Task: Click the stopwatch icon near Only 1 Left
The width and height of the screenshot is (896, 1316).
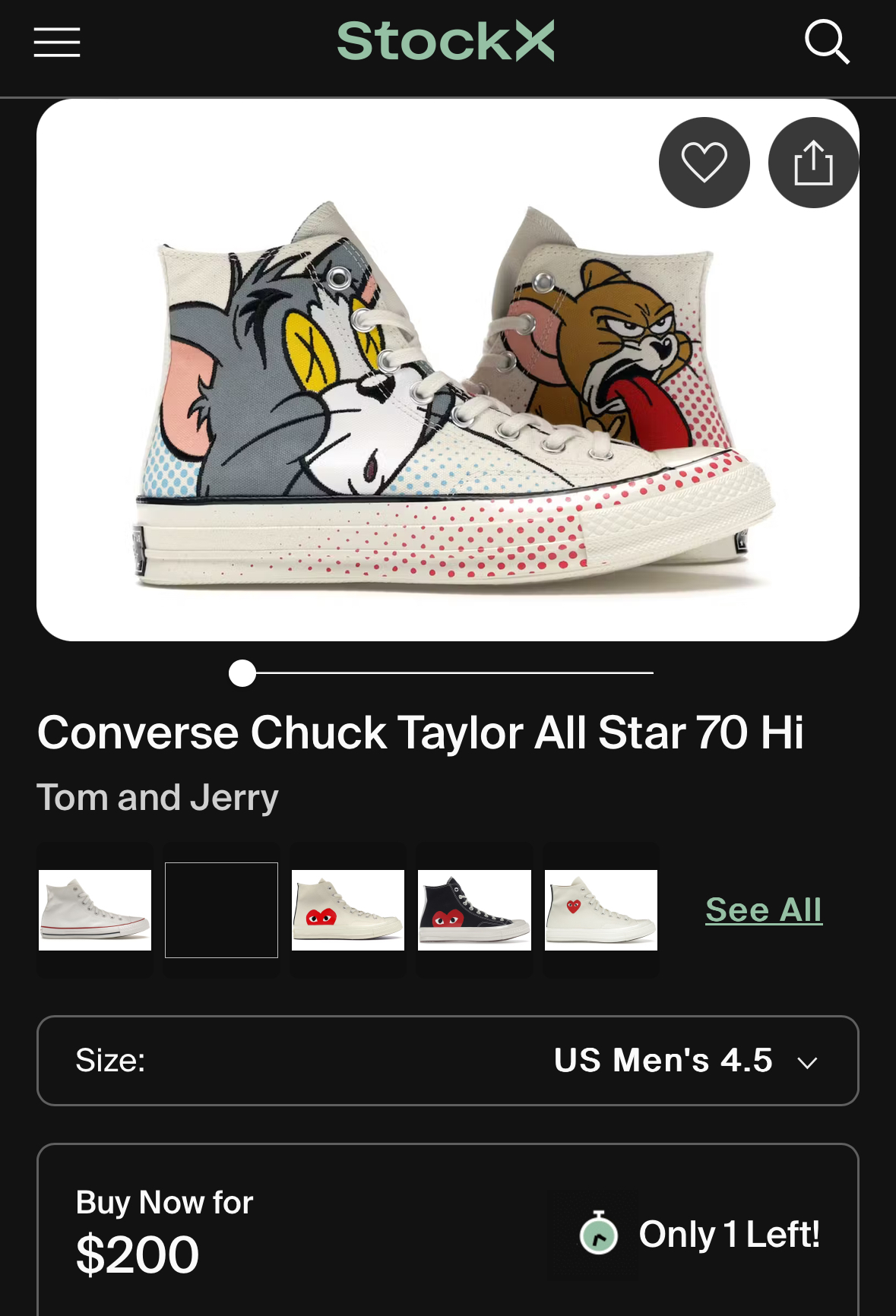Action: [599, 1232]
